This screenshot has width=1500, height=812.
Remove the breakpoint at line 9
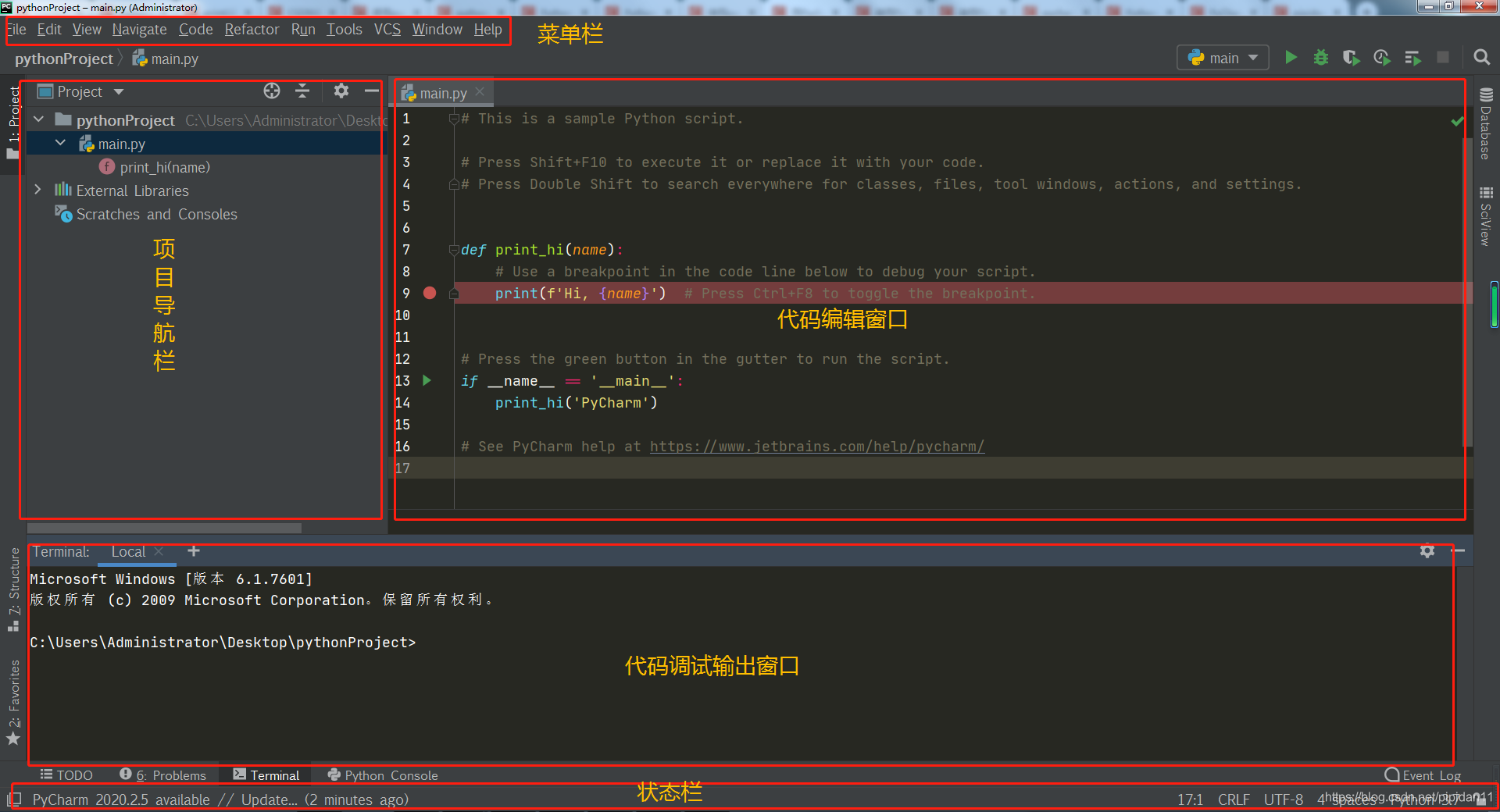(x=430, y=293)
